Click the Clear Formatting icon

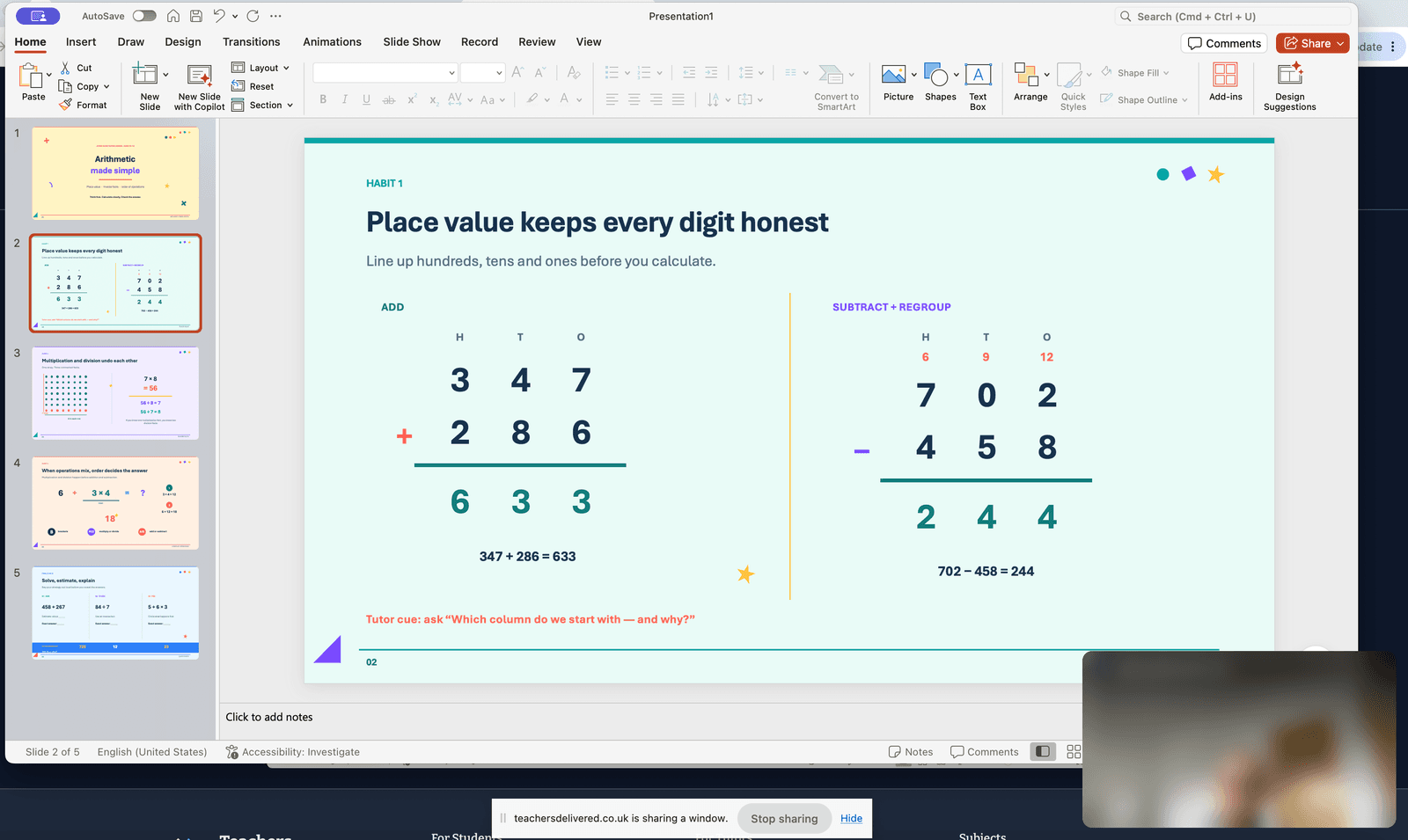pos(574,72)
